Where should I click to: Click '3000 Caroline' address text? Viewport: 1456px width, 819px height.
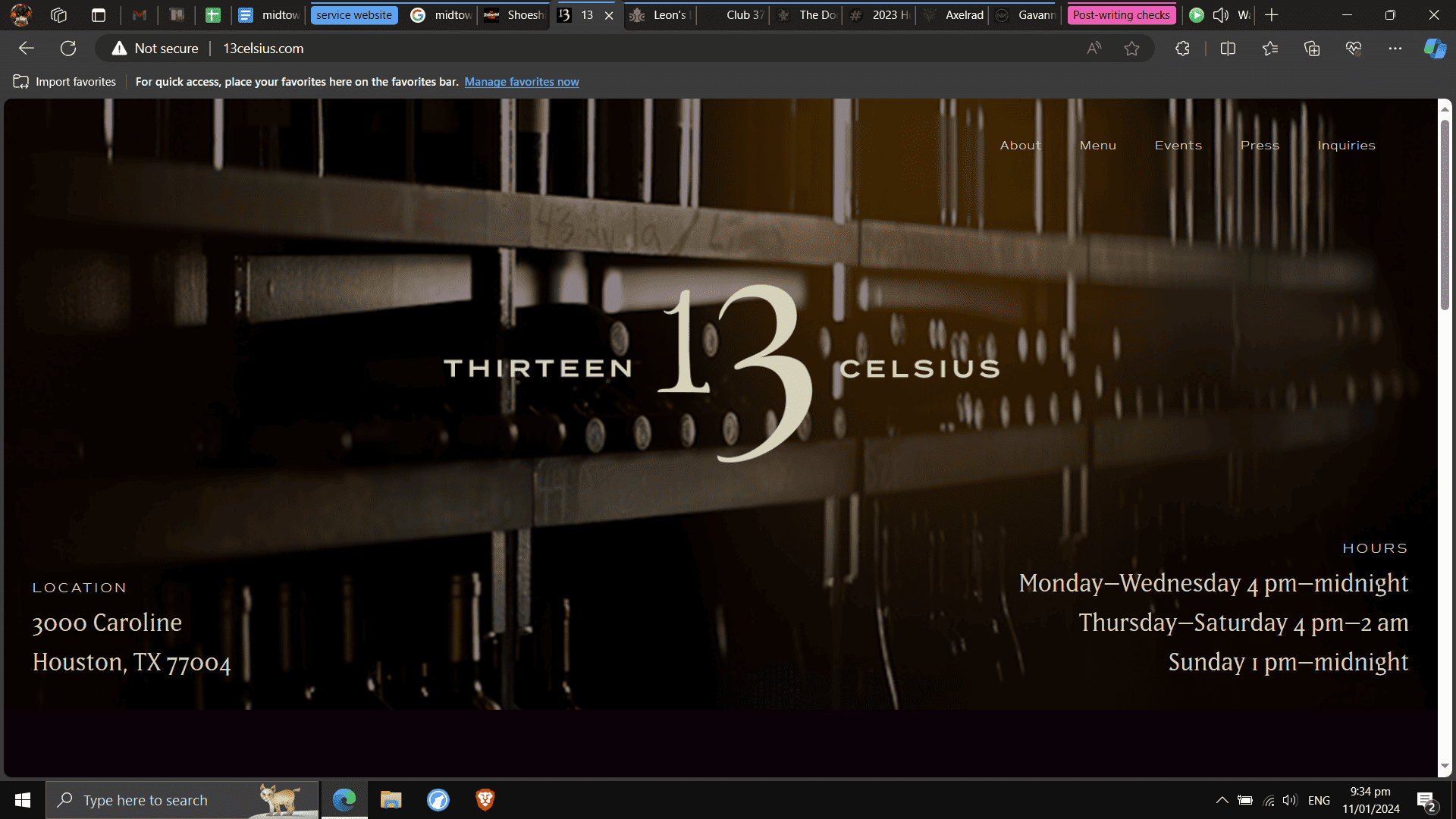click(x=107, y=623)
